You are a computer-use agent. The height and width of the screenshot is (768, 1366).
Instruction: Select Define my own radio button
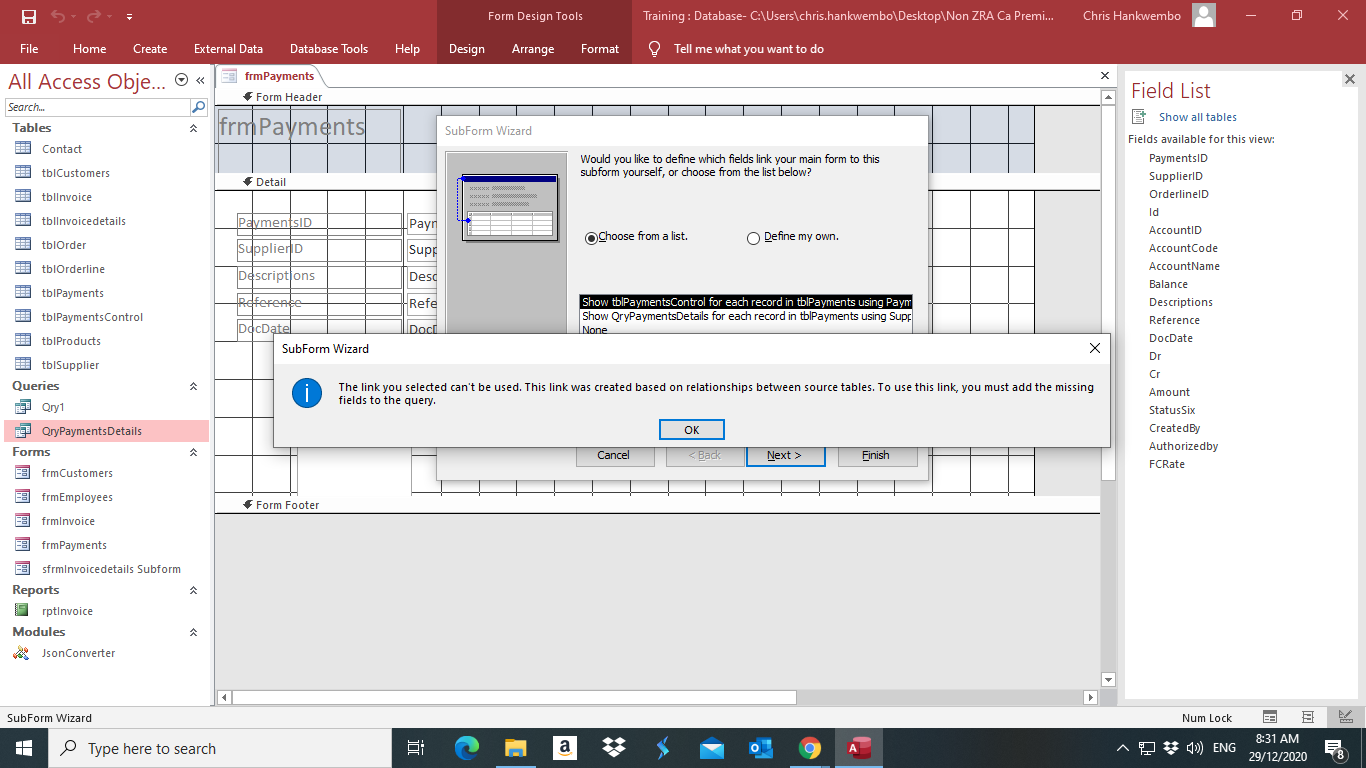point(754,238)
